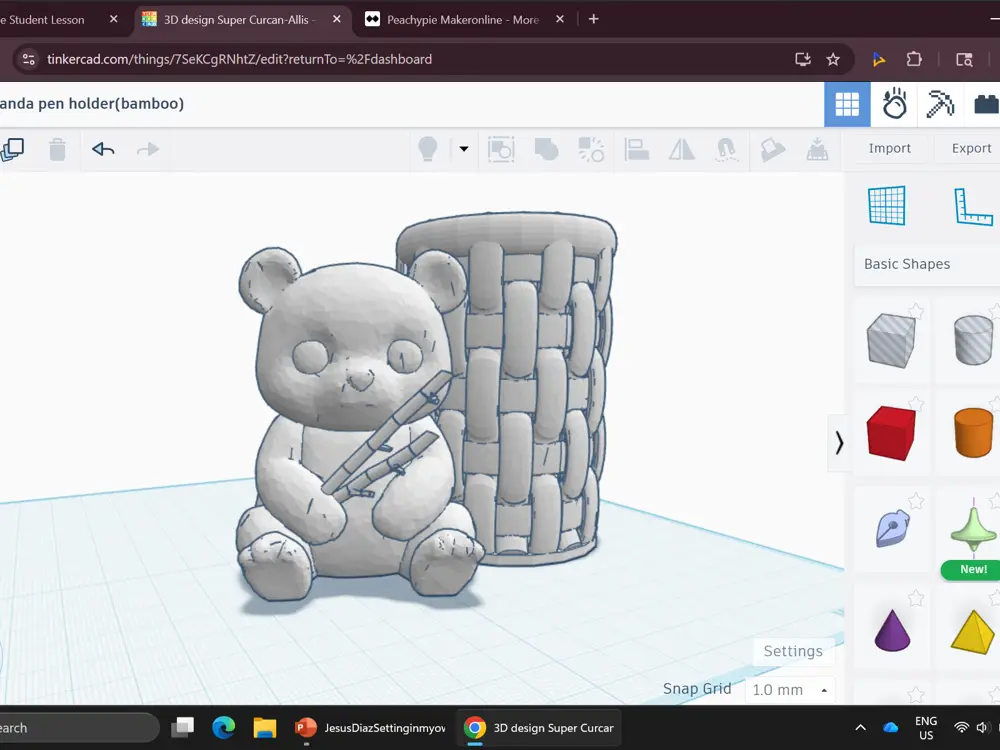Show hidden system tray icons chevron
The image size is (1000, 750).
[x=860, y=728]
